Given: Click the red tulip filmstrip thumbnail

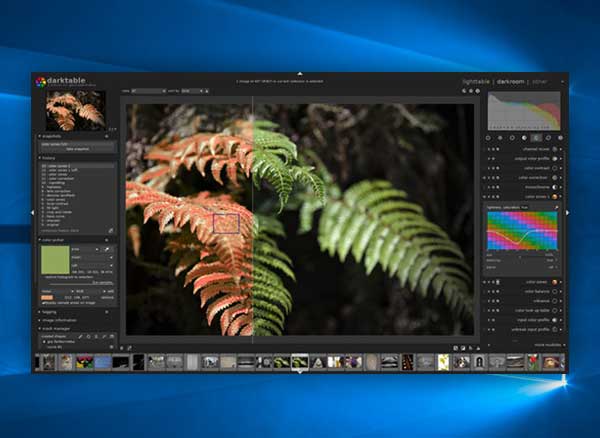Looking at the screenshot, I should (533, 362).
